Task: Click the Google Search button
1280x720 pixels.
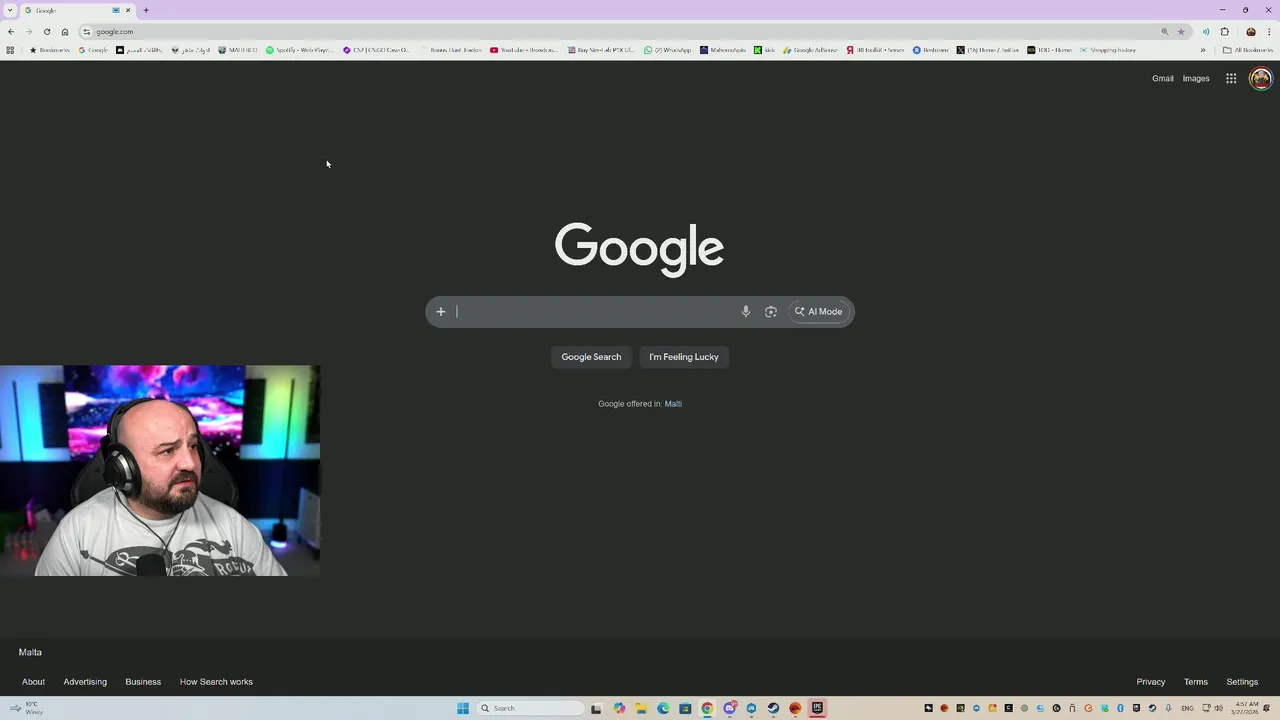Action: [x=591, y=357]
